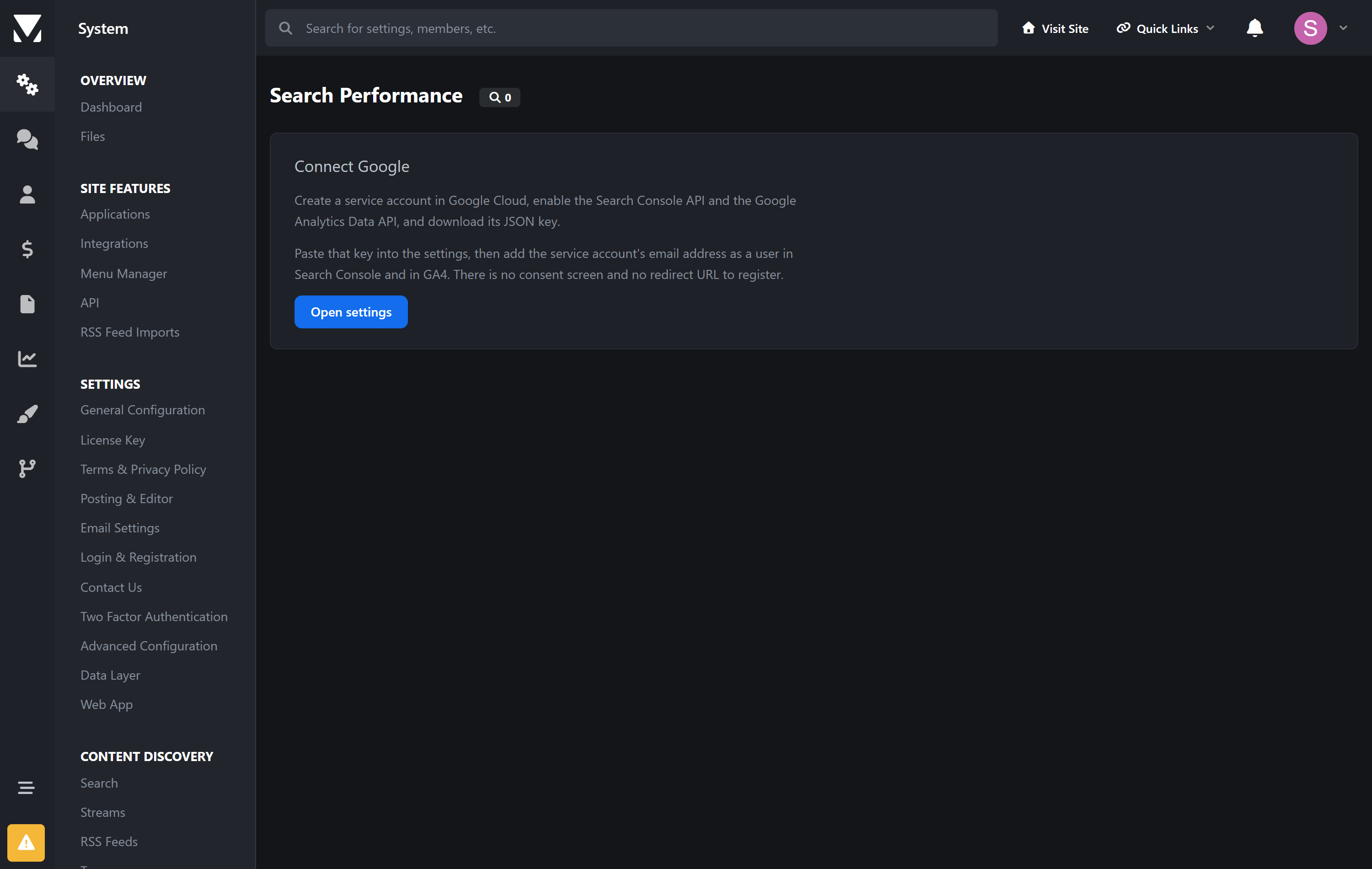Open Web App settings
The image size is (1372, 869).
[107, 704]
